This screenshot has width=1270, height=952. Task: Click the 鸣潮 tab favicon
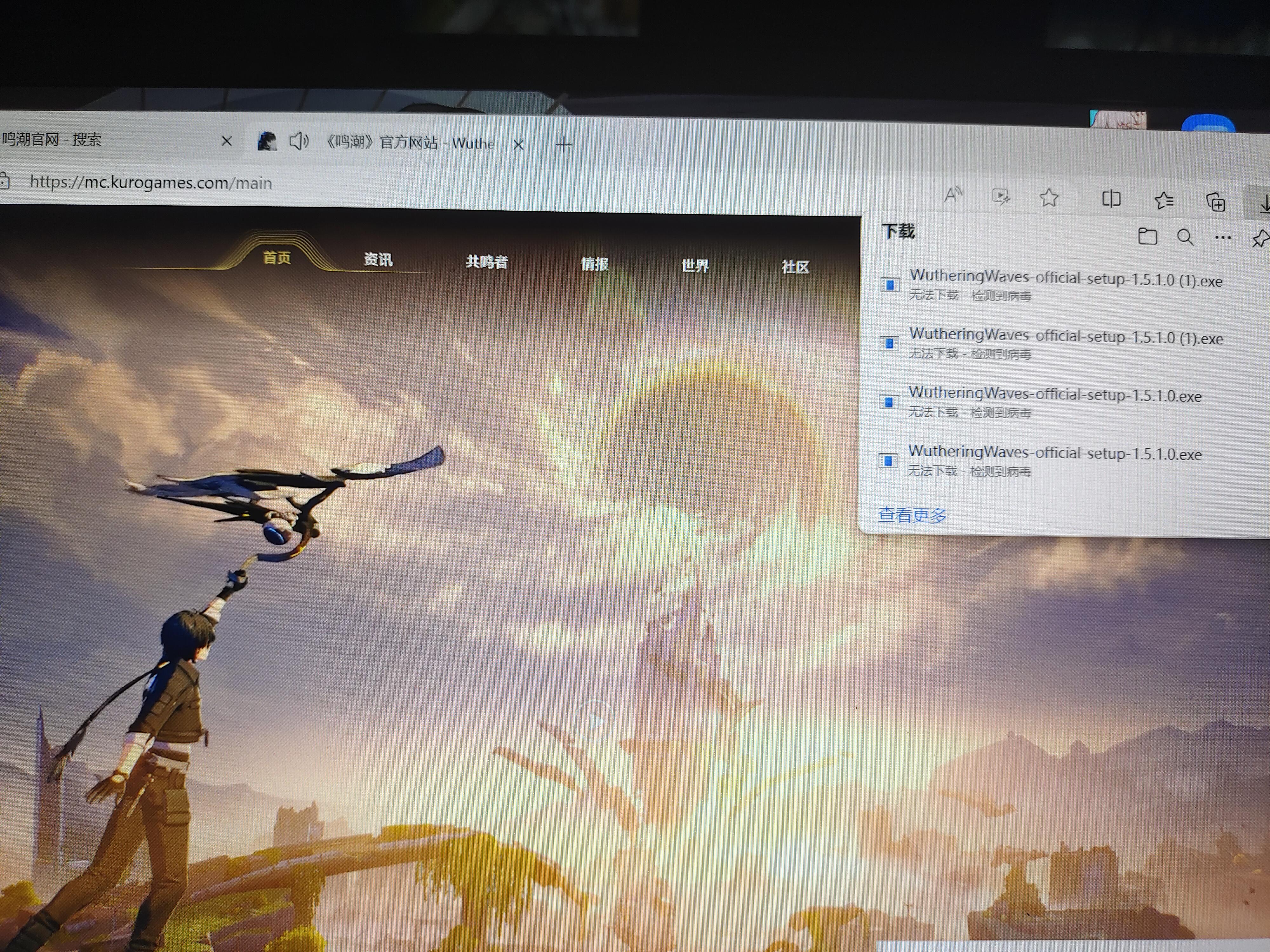(266, 141)
